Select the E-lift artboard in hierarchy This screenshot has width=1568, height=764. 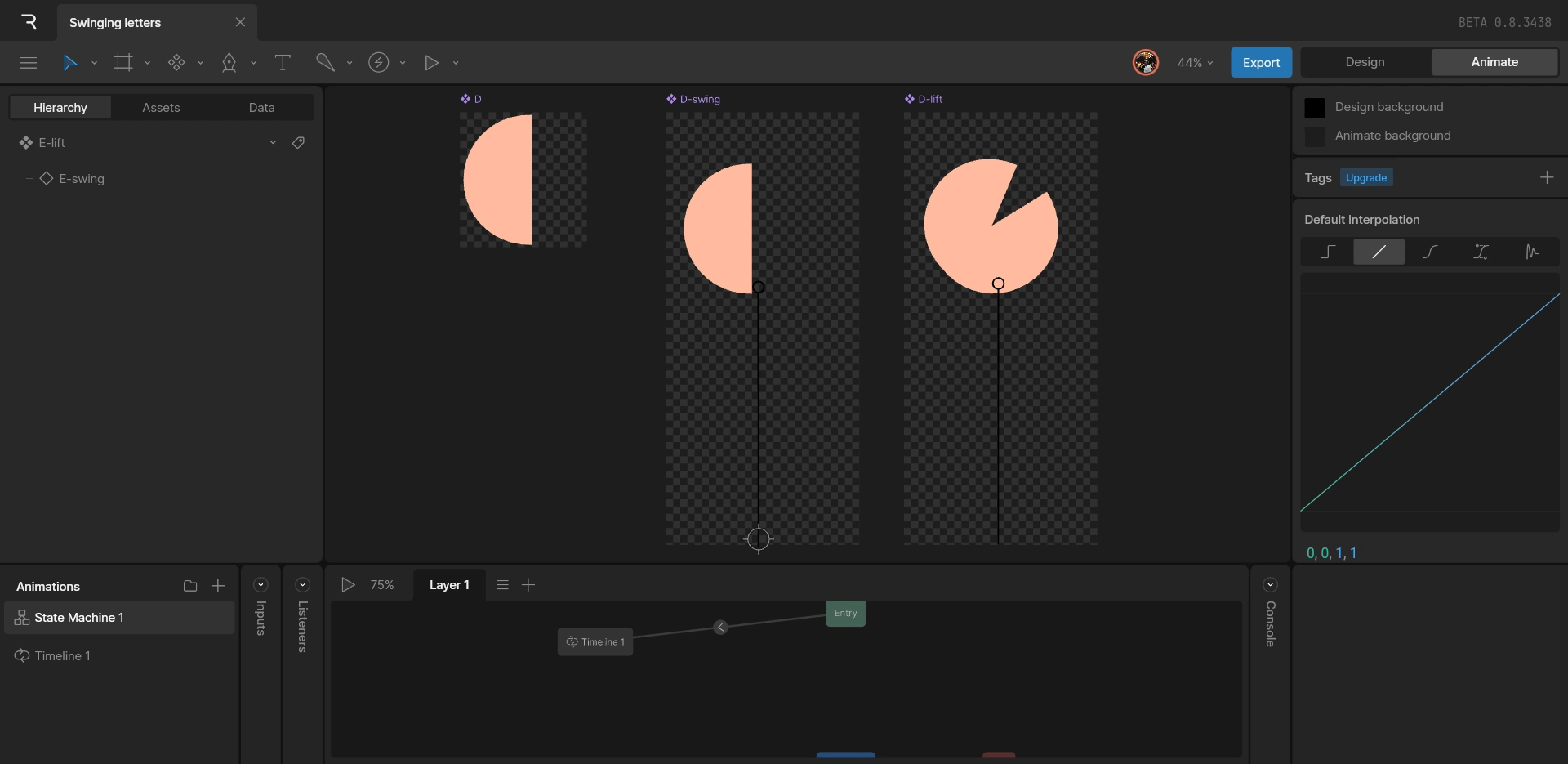point(51,143)
